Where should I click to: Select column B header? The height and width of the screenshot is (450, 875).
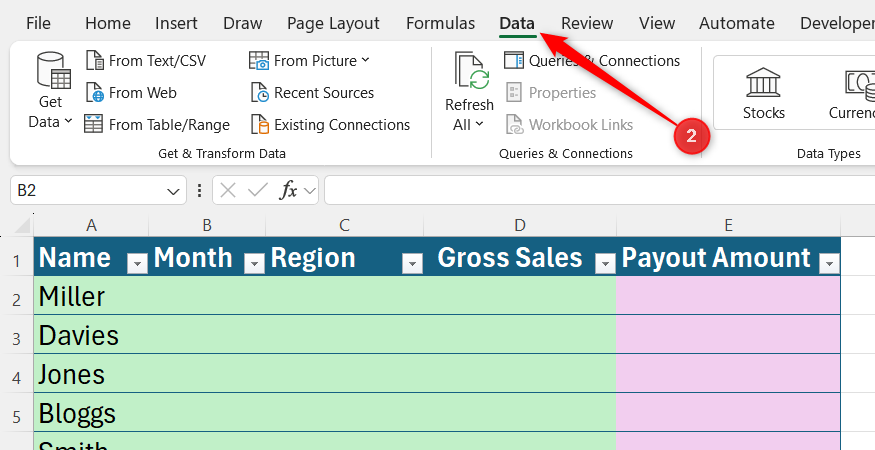click(207, 226)
